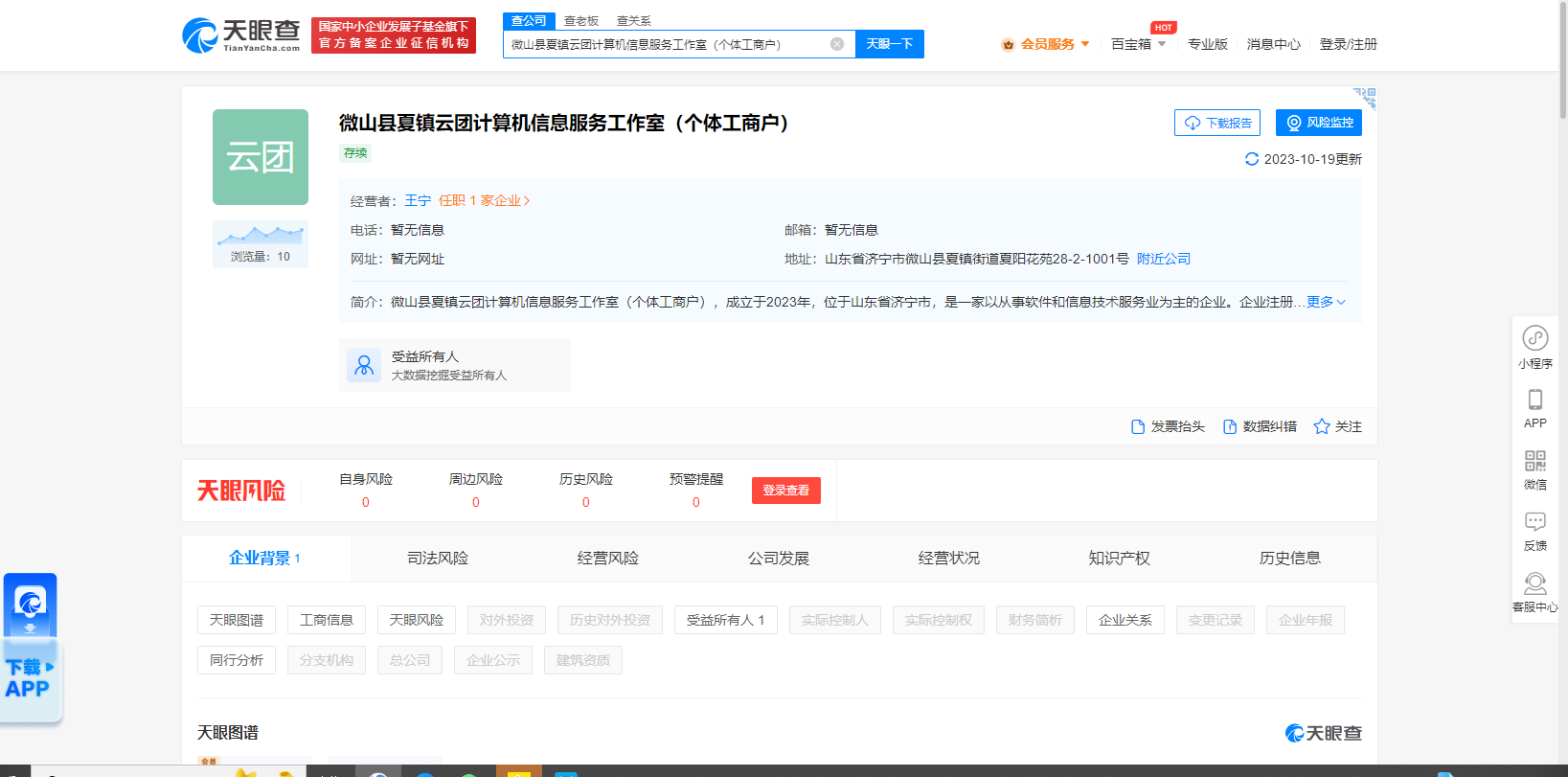Open the 百宝箱 dropdown menu

click(x=1139, y=44)
